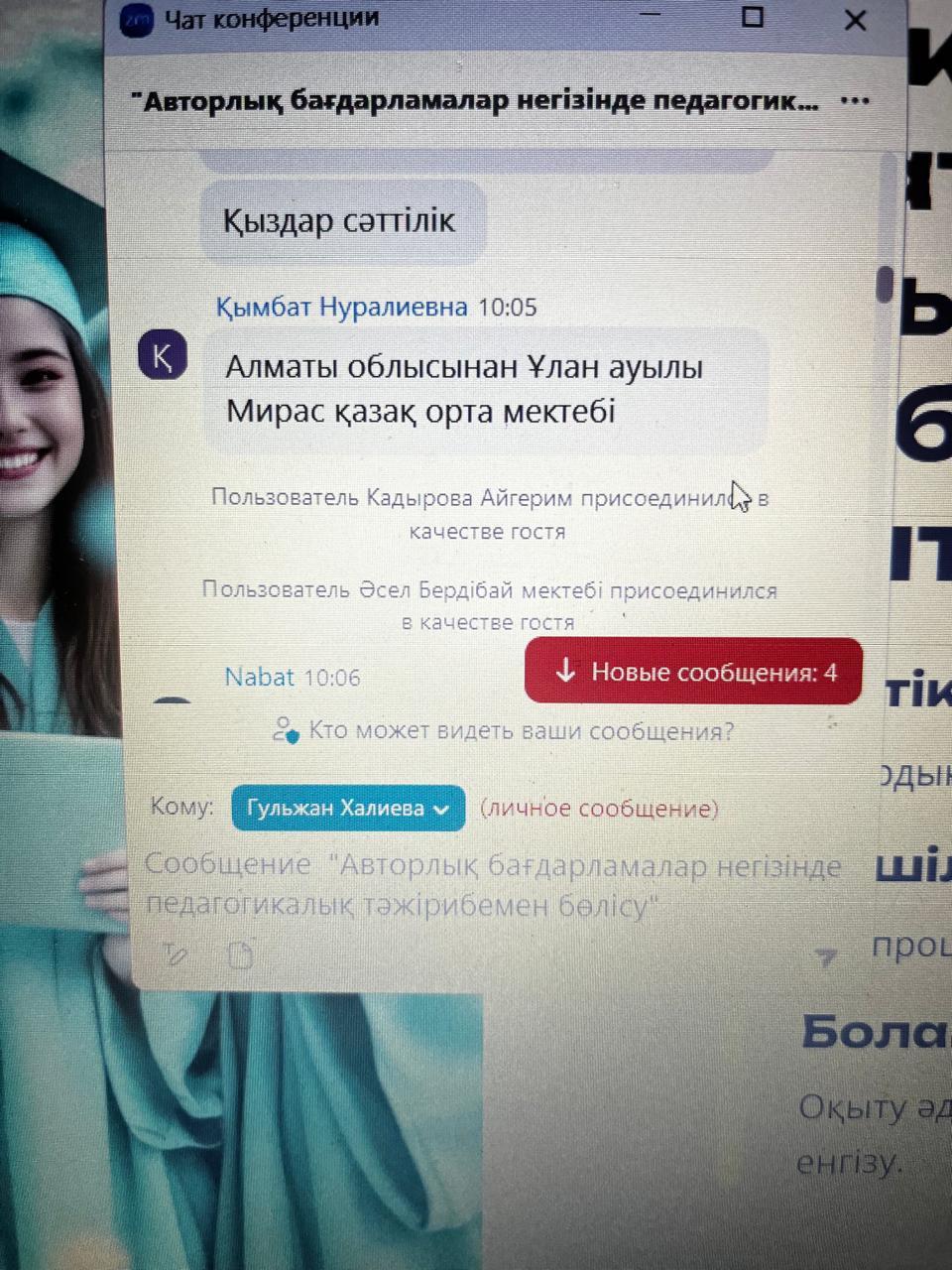Select the Қыздар сәттілік message bubble
Image resolution: width=952 pixels, height=1270 pixels.
[342, 220]
